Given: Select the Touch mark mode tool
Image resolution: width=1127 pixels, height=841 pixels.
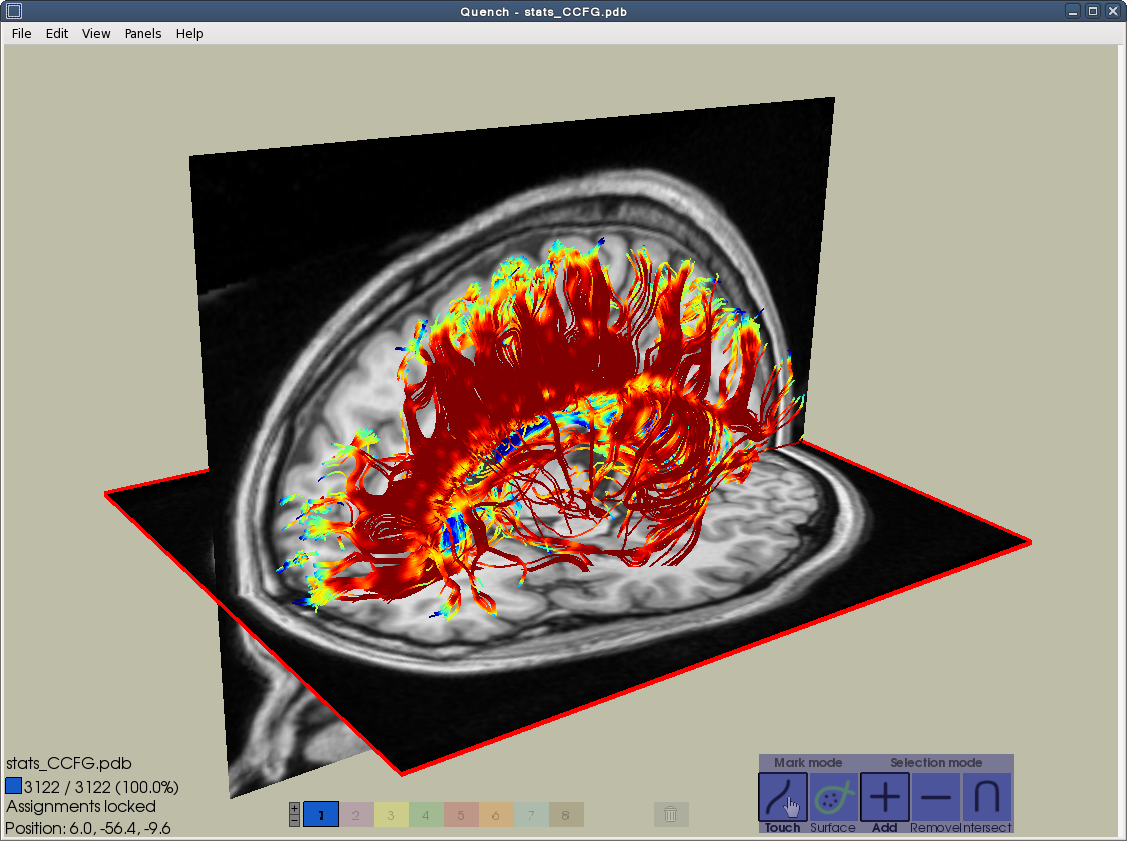Looking at the screenshot, I should [782, 797].
